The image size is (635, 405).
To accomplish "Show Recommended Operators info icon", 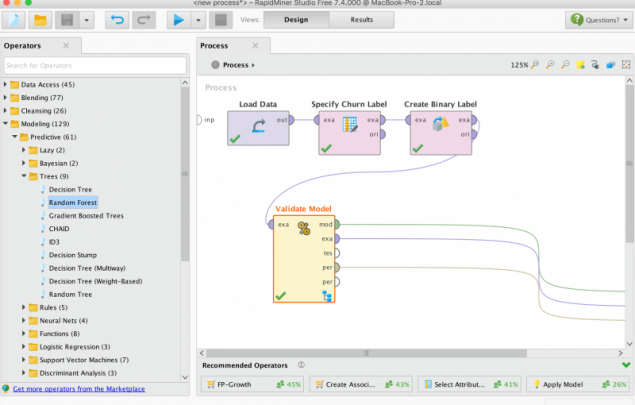I will 301,365.
